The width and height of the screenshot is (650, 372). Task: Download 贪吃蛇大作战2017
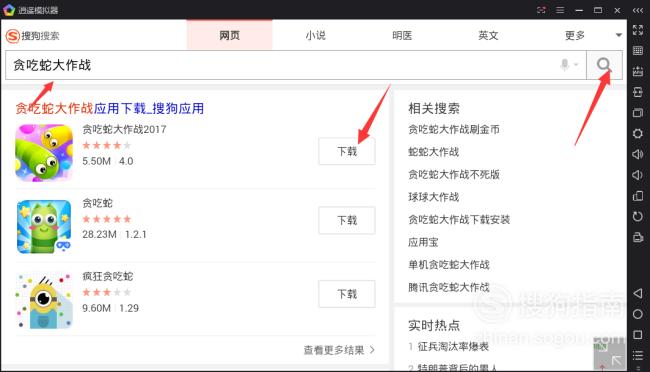click(347, 151)
